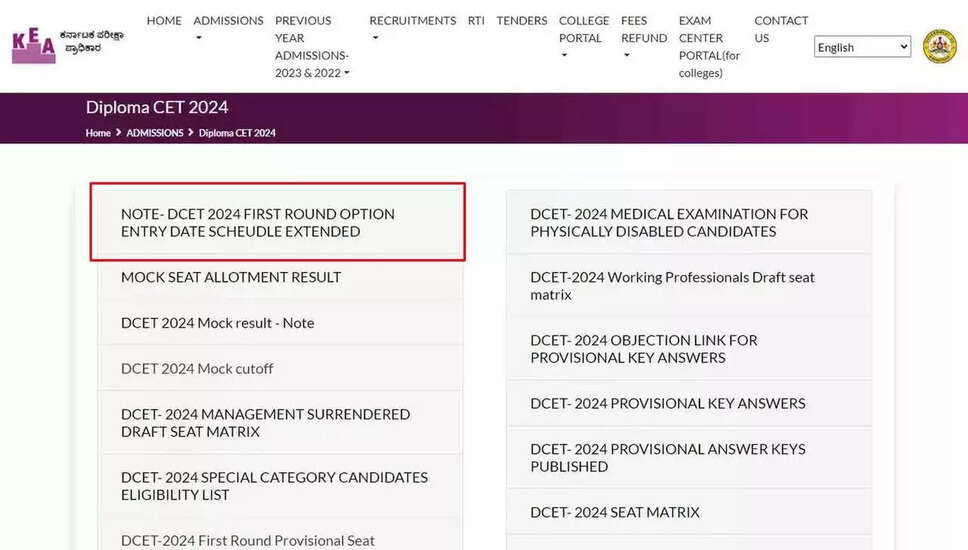Open DCET 2024 Mock cutoff link
This screenshot has width=968, height=550.
(197, 368)
